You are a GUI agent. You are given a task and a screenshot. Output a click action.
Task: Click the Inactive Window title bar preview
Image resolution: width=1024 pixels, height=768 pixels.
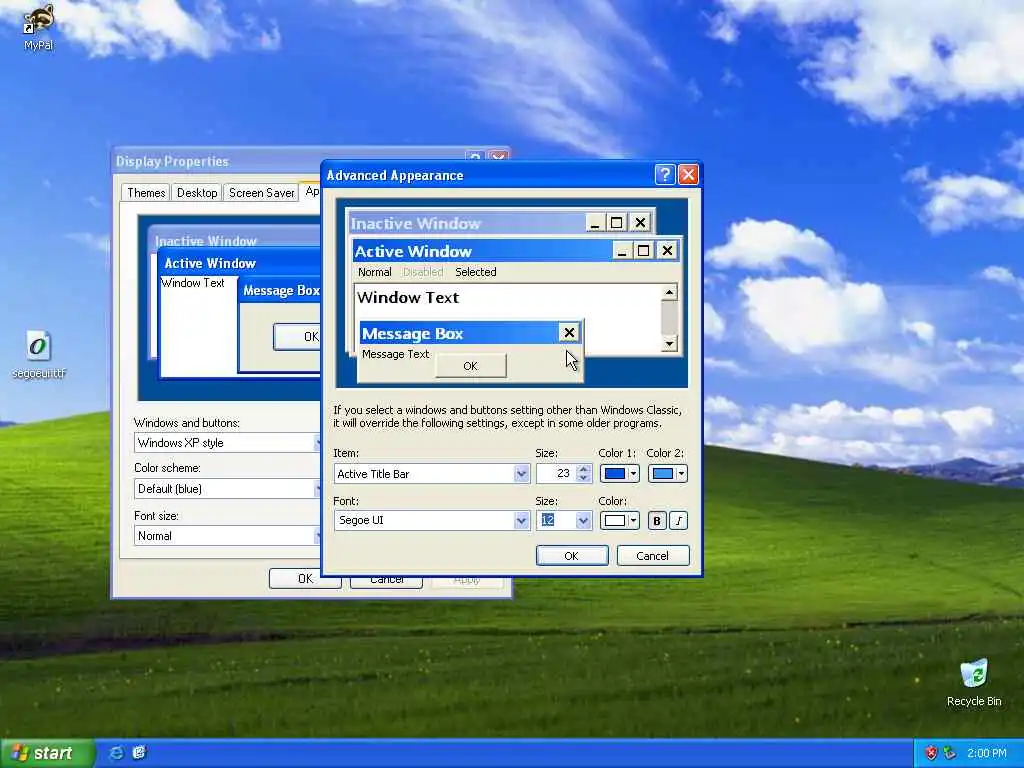[466, 223]
